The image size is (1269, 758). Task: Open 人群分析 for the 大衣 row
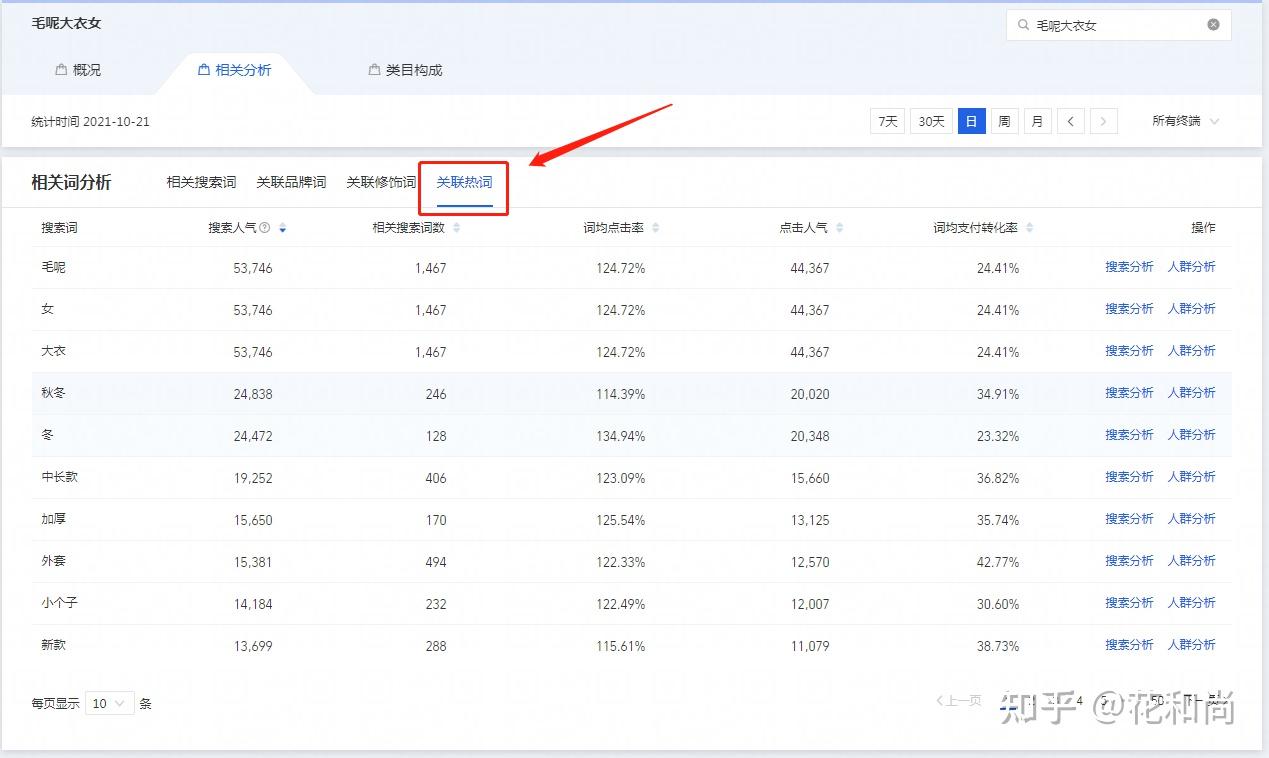click(x=1192, y=351)
